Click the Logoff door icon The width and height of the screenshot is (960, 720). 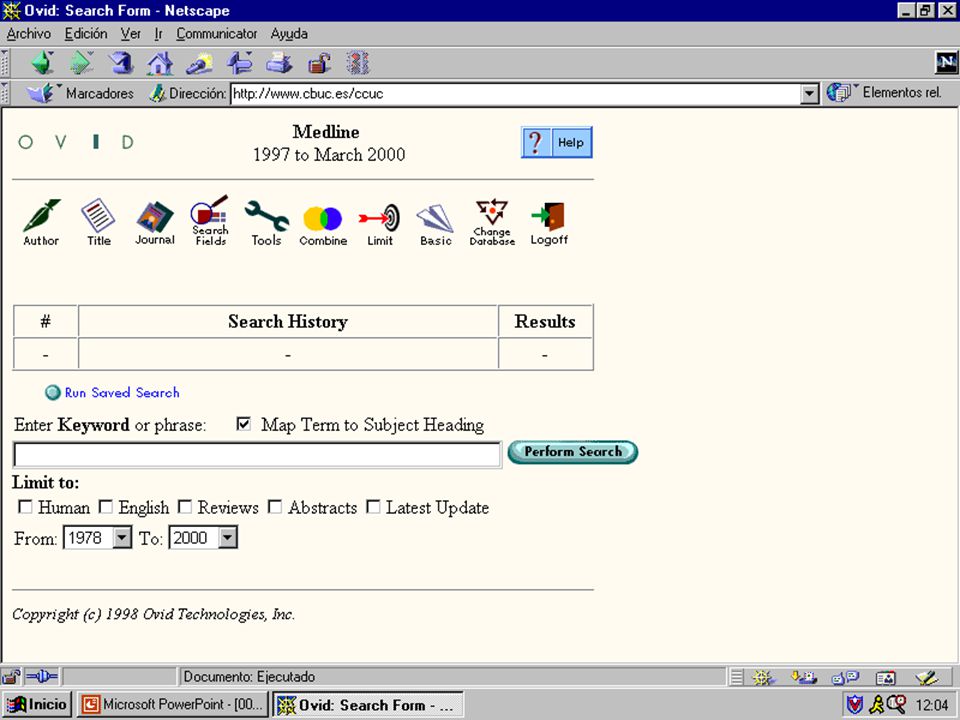point(549,223)
